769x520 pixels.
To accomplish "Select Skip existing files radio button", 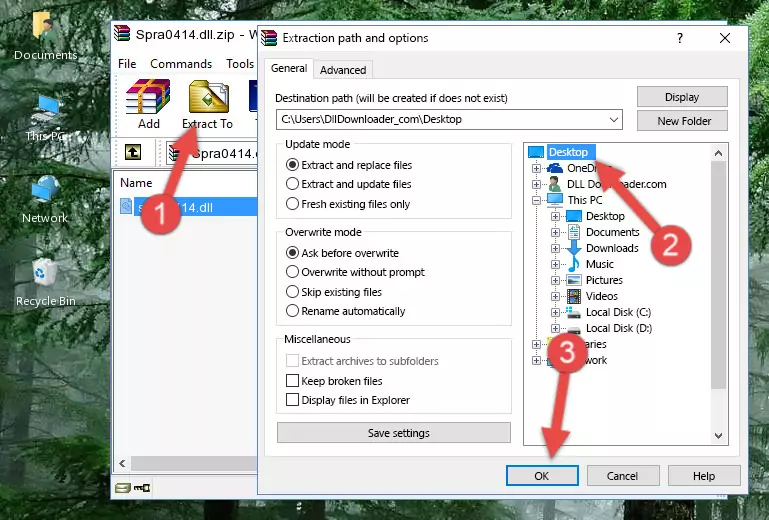I will point(292,291).
